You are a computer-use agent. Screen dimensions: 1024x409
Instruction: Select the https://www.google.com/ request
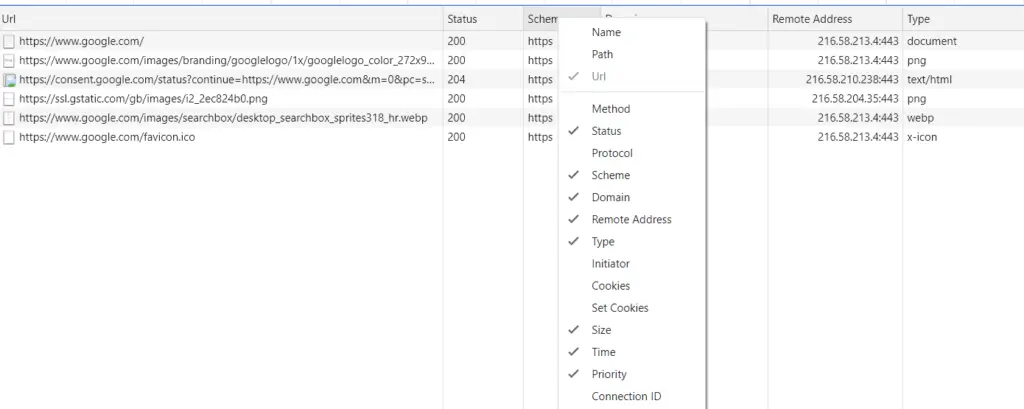pyautogui.click(x=81, y=41)
